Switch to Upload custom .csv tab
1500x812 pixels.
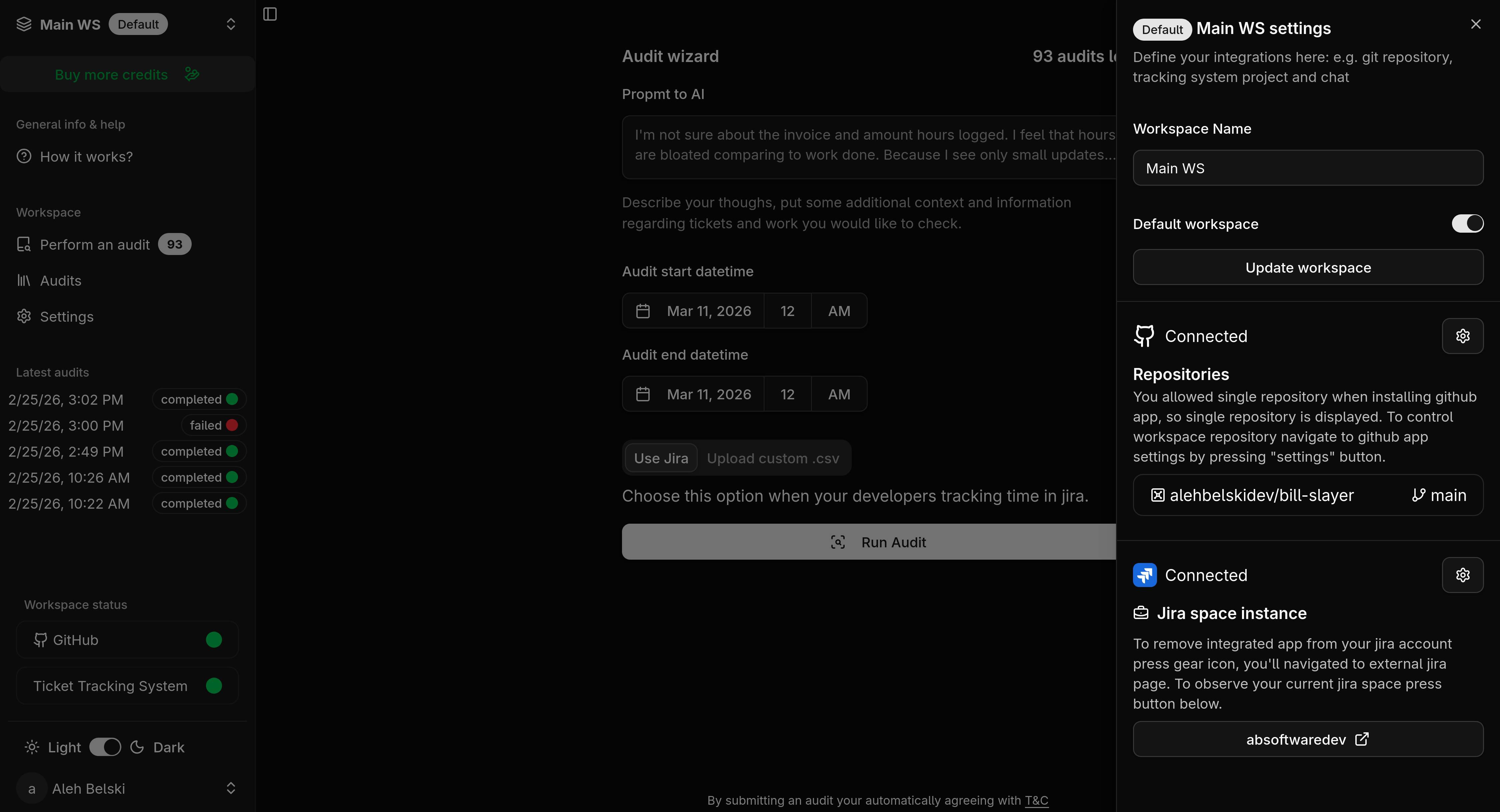point(773,458)
